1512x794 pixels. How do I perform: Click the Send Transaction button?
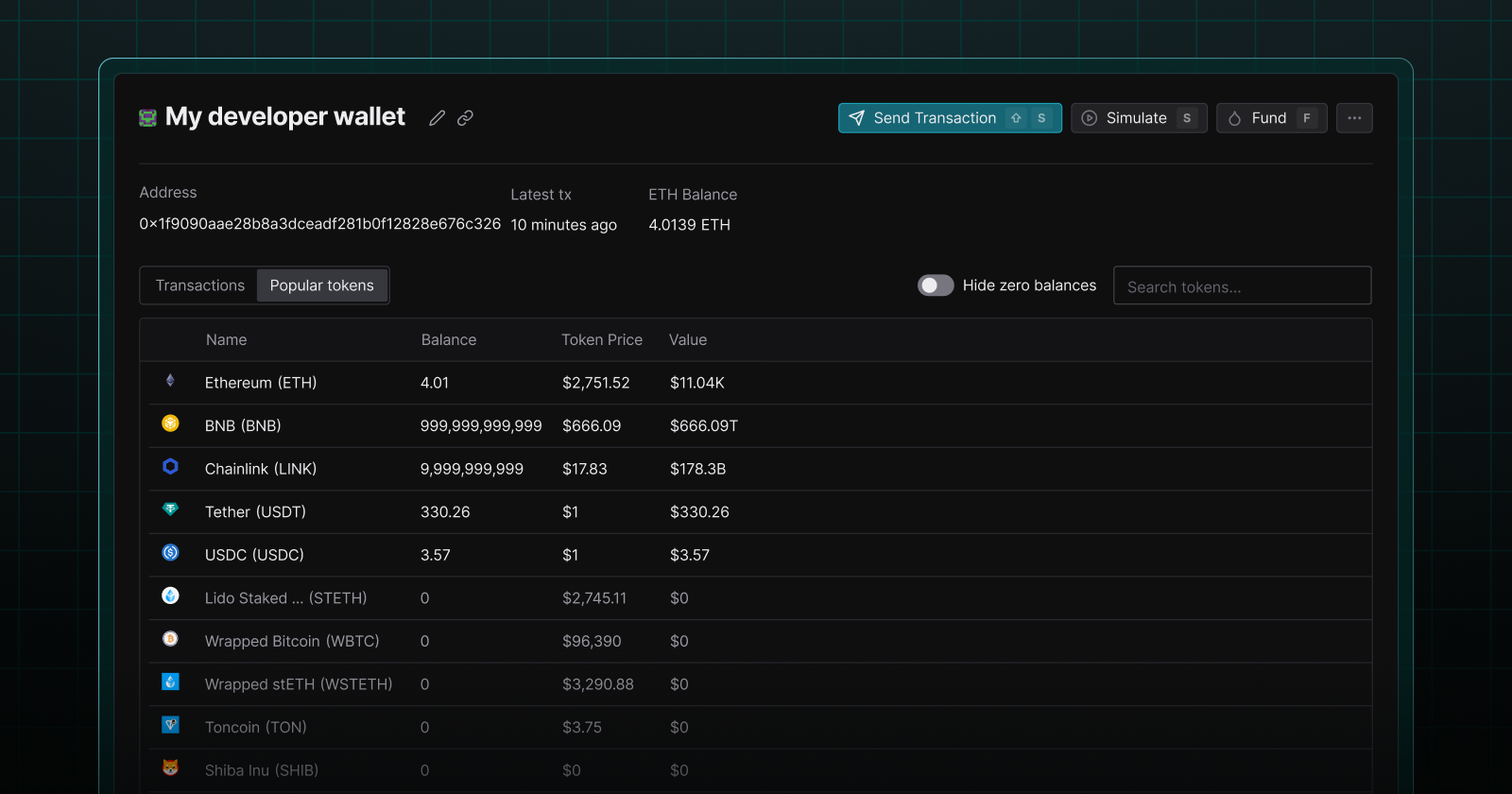[x=950, y=118]
